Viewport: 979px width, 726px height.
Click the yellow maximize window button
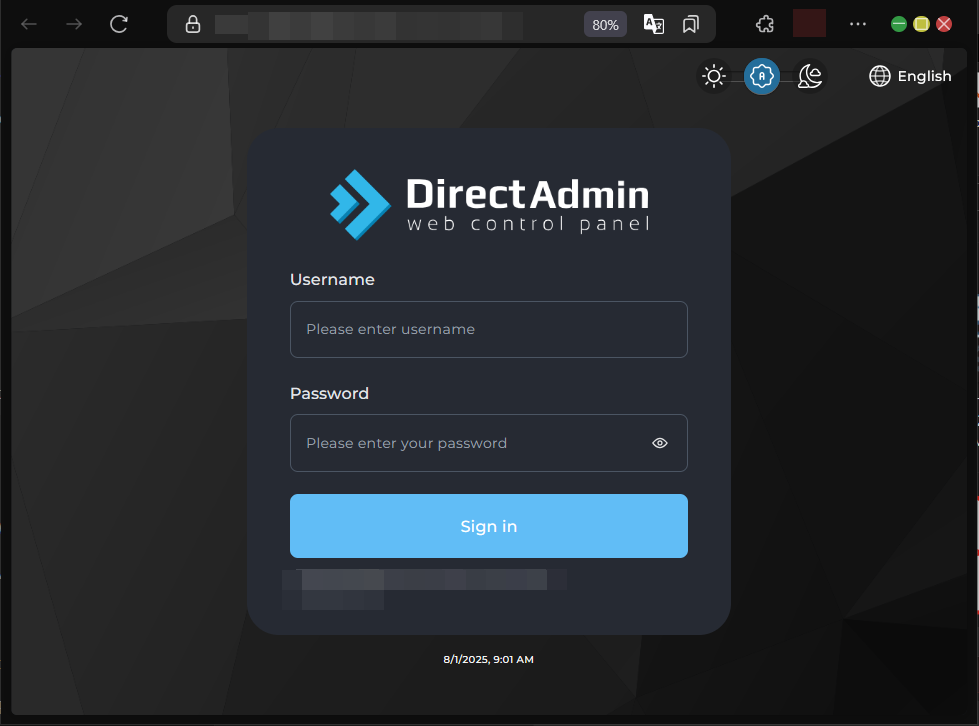point(921,24)
